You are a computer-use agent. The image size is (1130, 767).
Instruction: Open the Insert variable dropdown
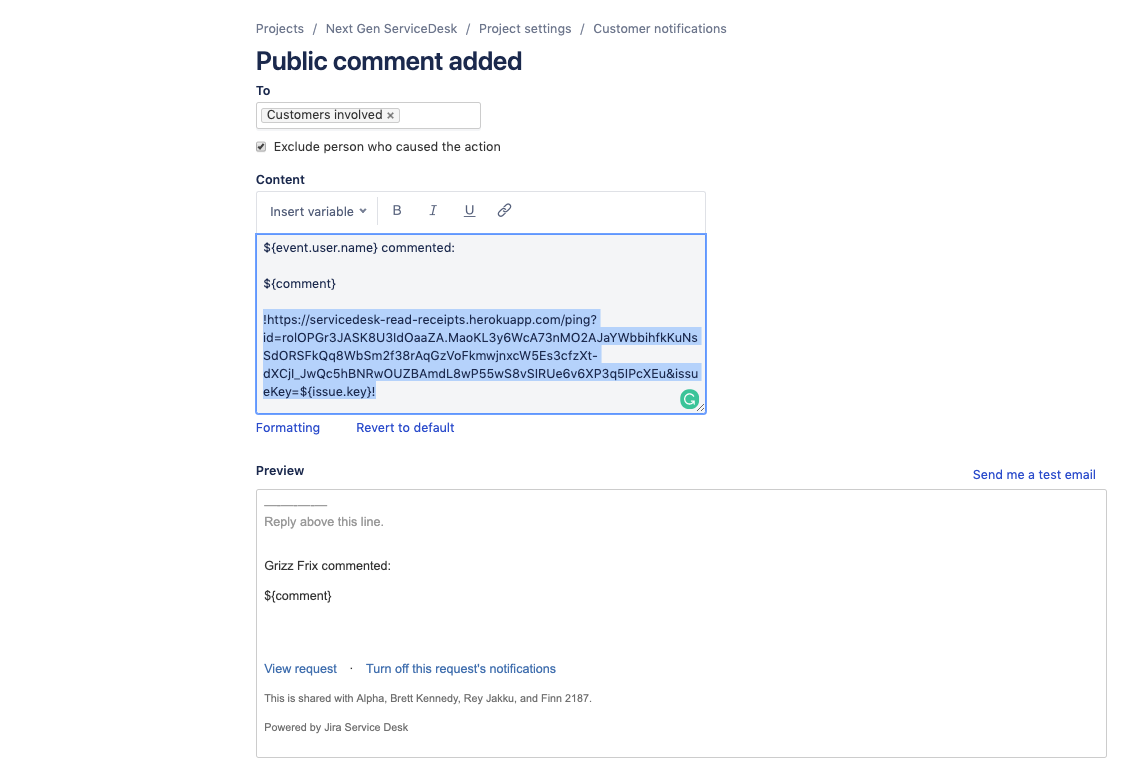[x=318, y=212]
